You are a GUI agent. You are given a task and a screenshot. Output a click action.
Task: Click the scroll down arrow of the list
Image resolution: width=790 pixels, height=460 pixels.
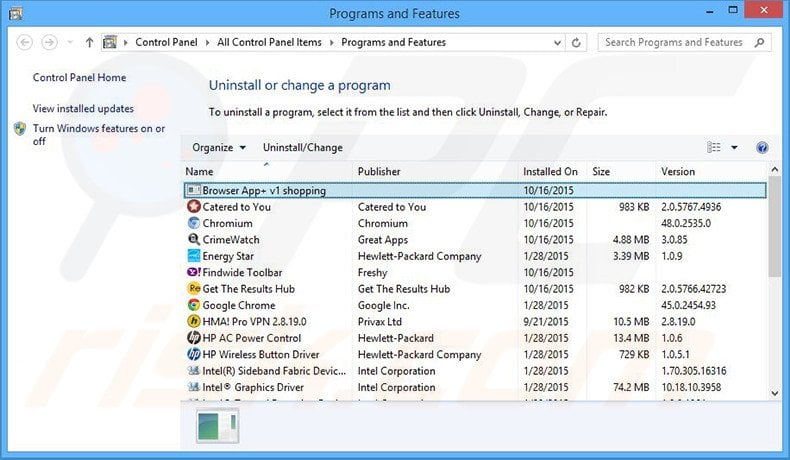(x=775, y=393)
